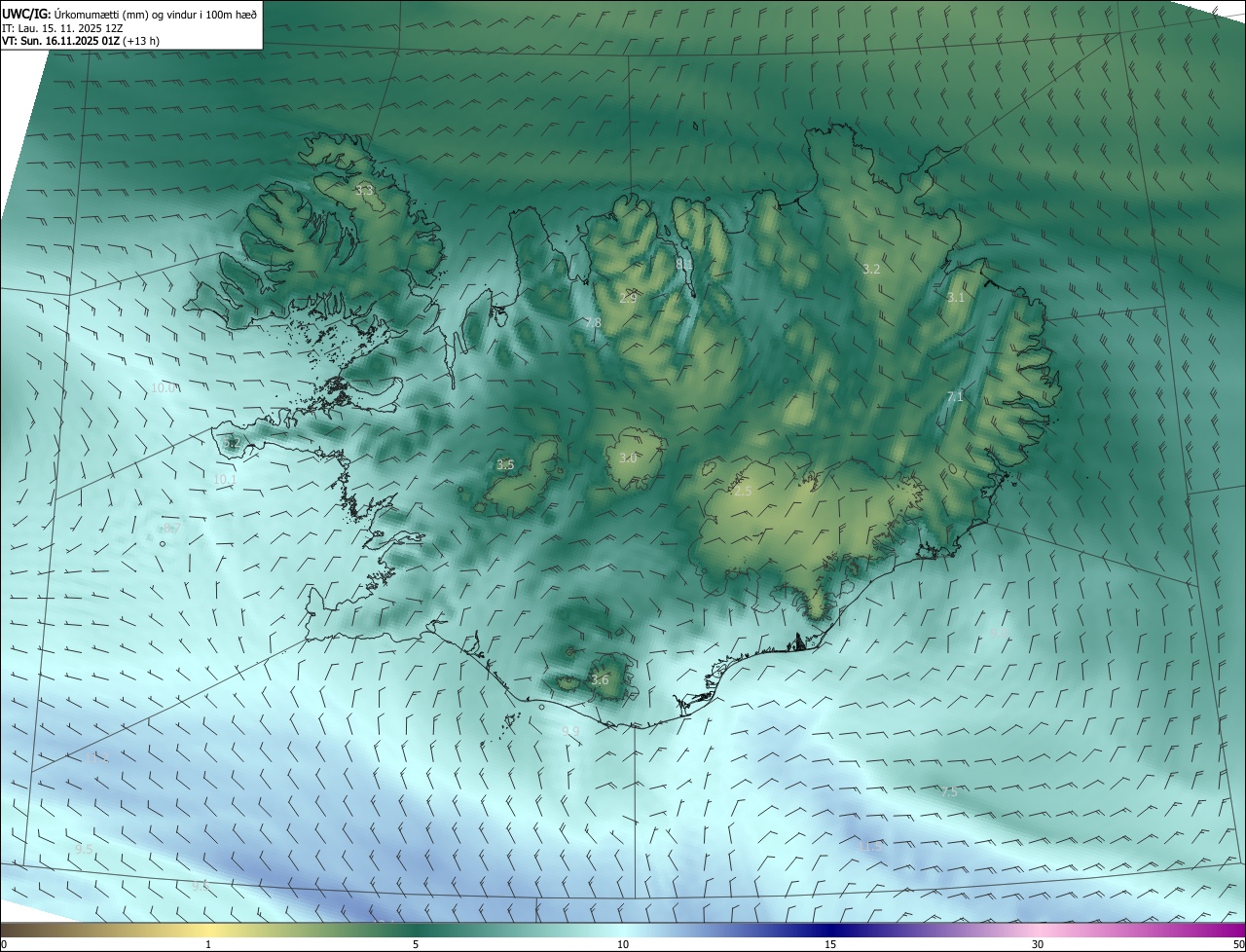Viewport: 1246px width, 952px height.
Task: Click the "50" tick on the color scale
Action: pos(1238,944)
